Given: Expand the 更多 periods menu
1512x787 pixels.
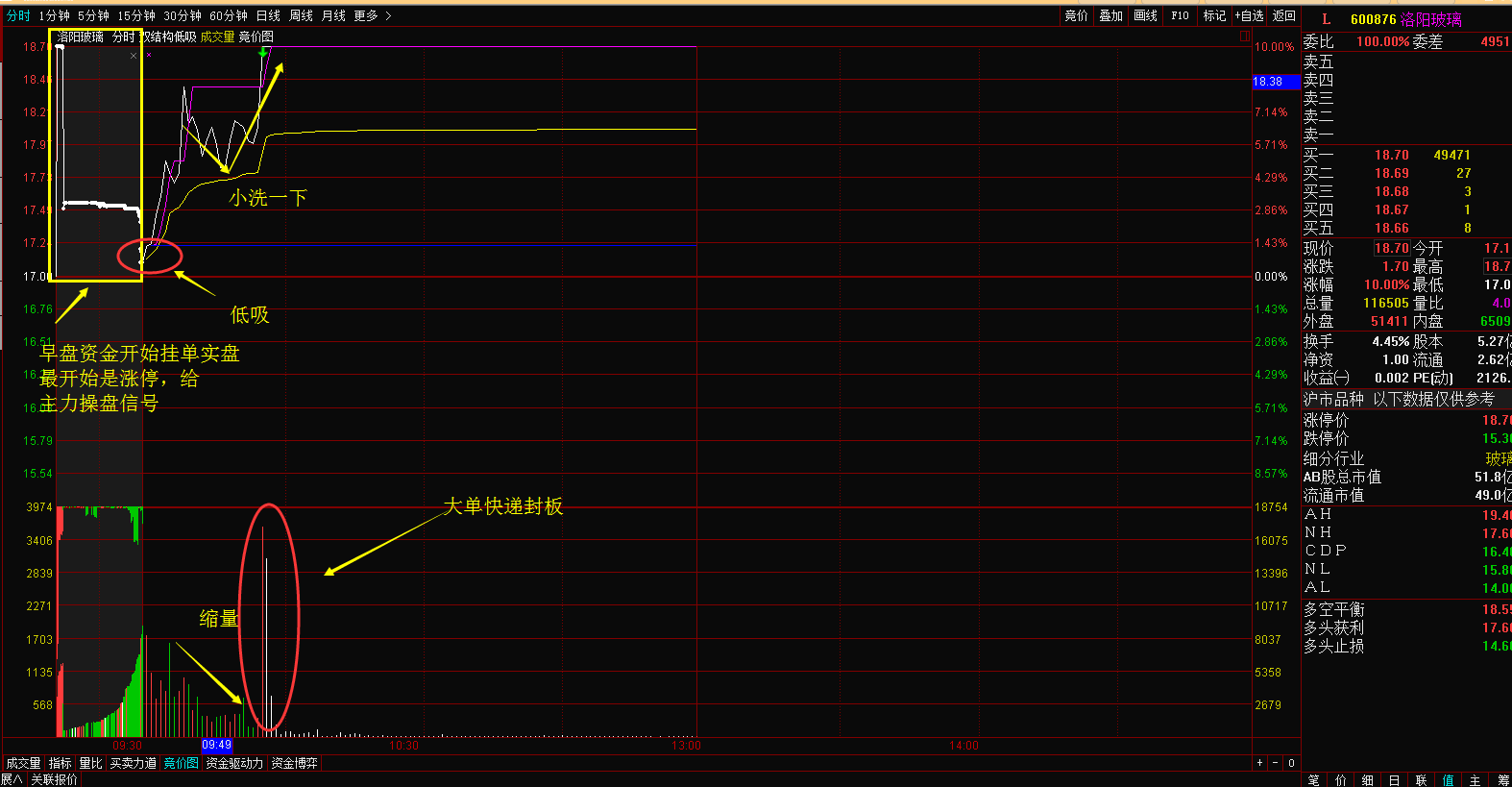Looking at the screenshot, I should pyautogui.click(x=372, y=15).
